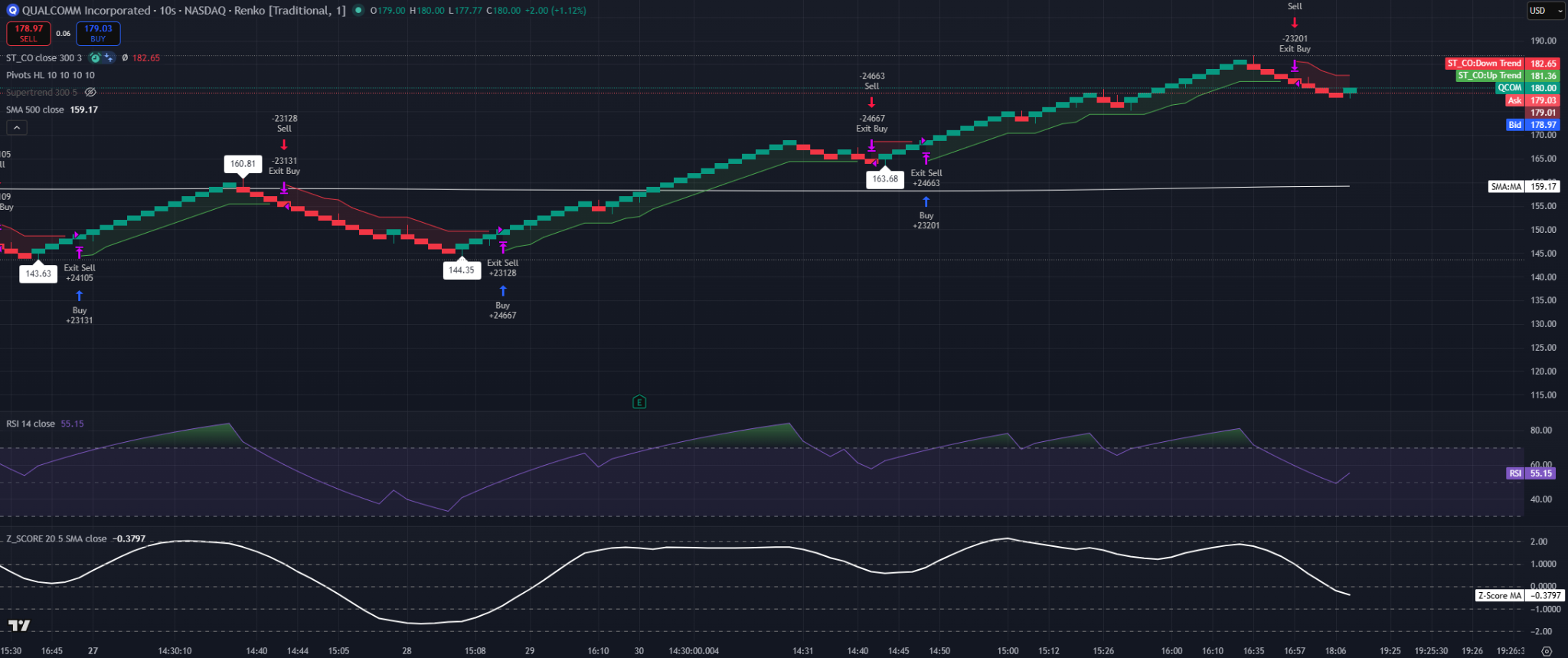Click the SMA 500 close legend title
The image size is (1568, 658).
[35, 110]
